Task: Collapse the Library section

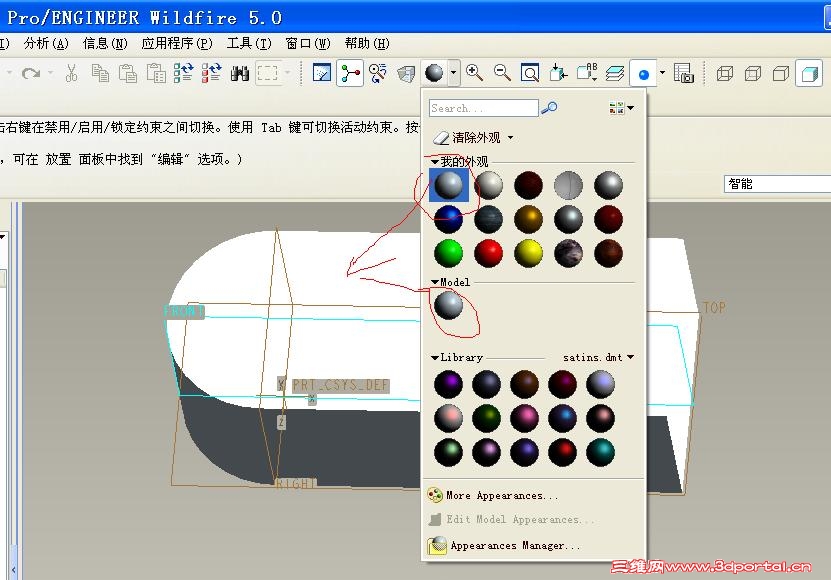Action: [435, 357]
